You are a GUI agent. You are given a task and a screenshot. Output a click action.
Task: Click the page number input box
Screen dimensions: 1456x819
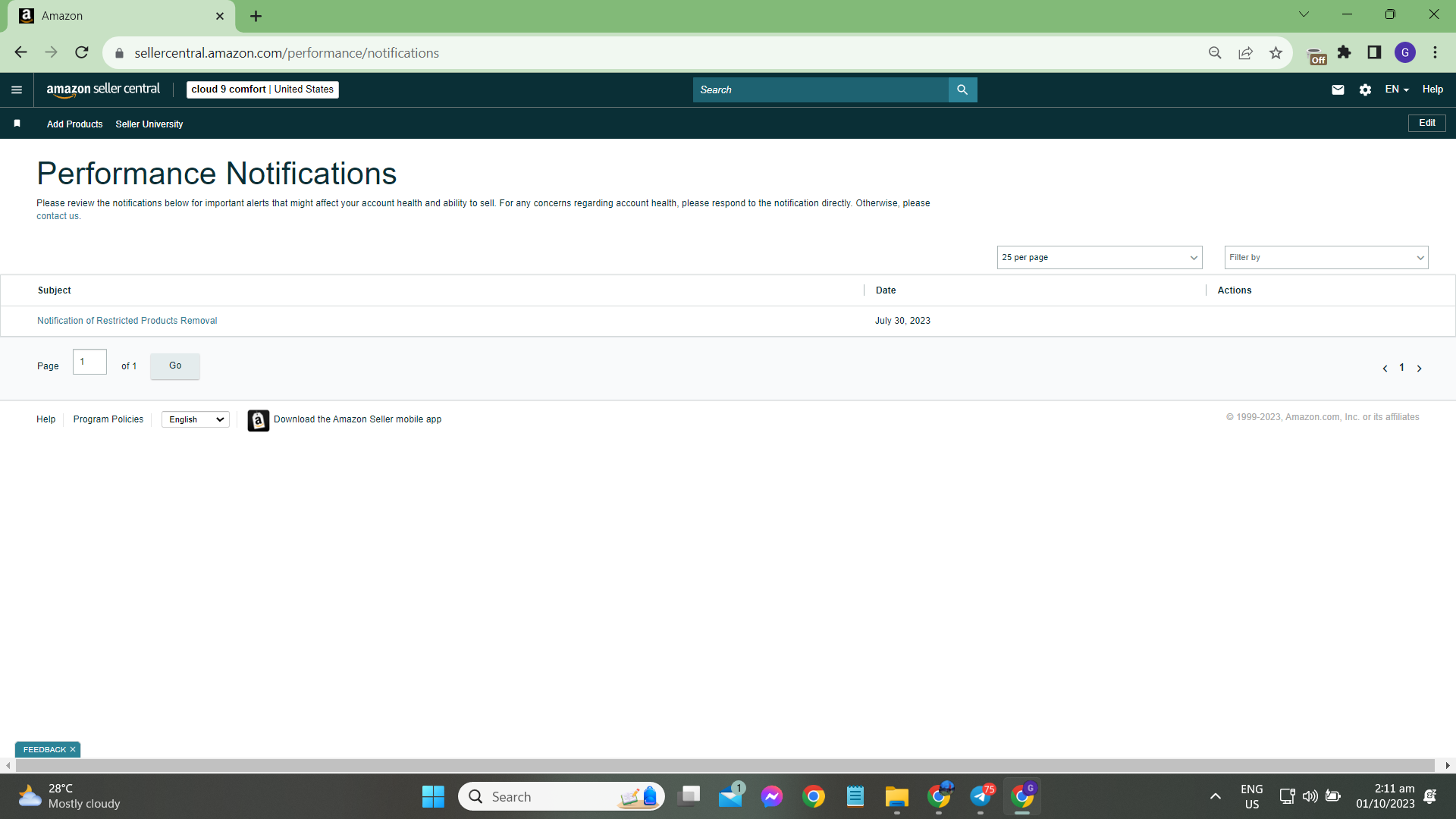(89, 362)
